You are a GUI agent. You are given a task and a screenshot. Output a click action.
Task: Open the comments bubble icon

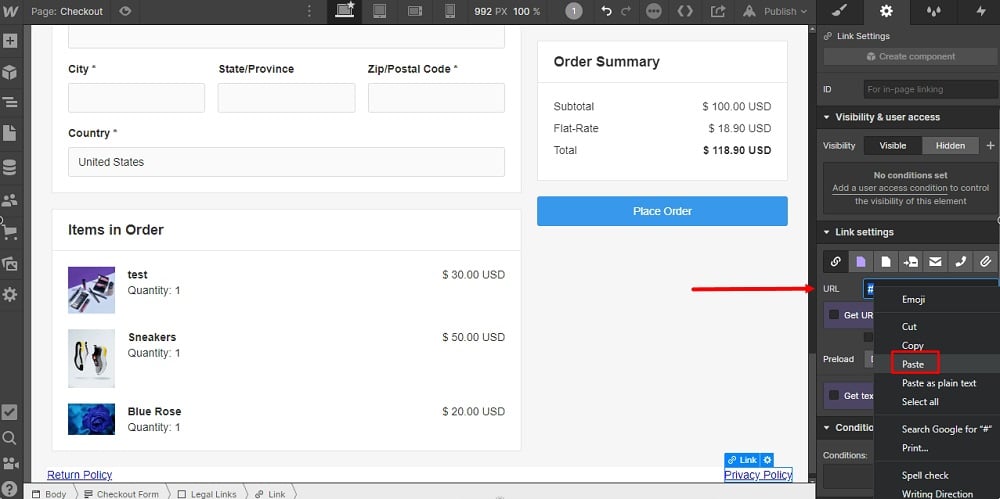point(654,11)
